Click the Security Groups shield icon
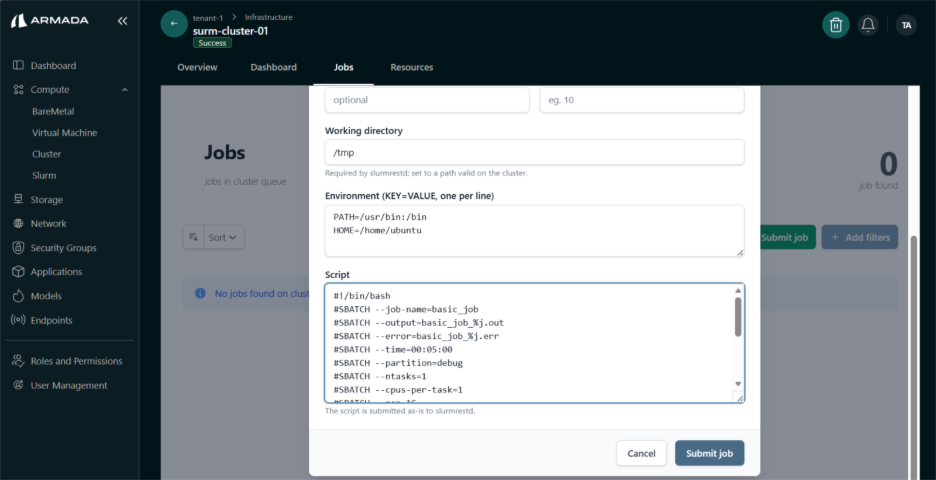936x480 pixels. click(x=18, y=248)
